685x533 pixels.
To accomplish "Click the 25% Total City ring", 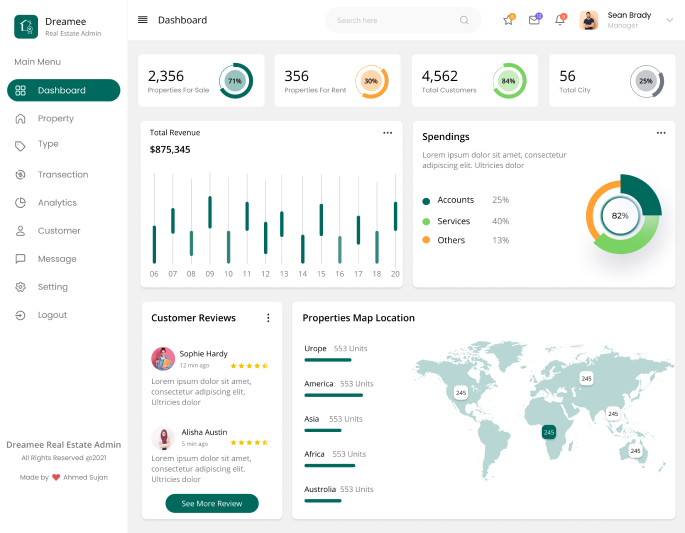I will coord(647,81).
